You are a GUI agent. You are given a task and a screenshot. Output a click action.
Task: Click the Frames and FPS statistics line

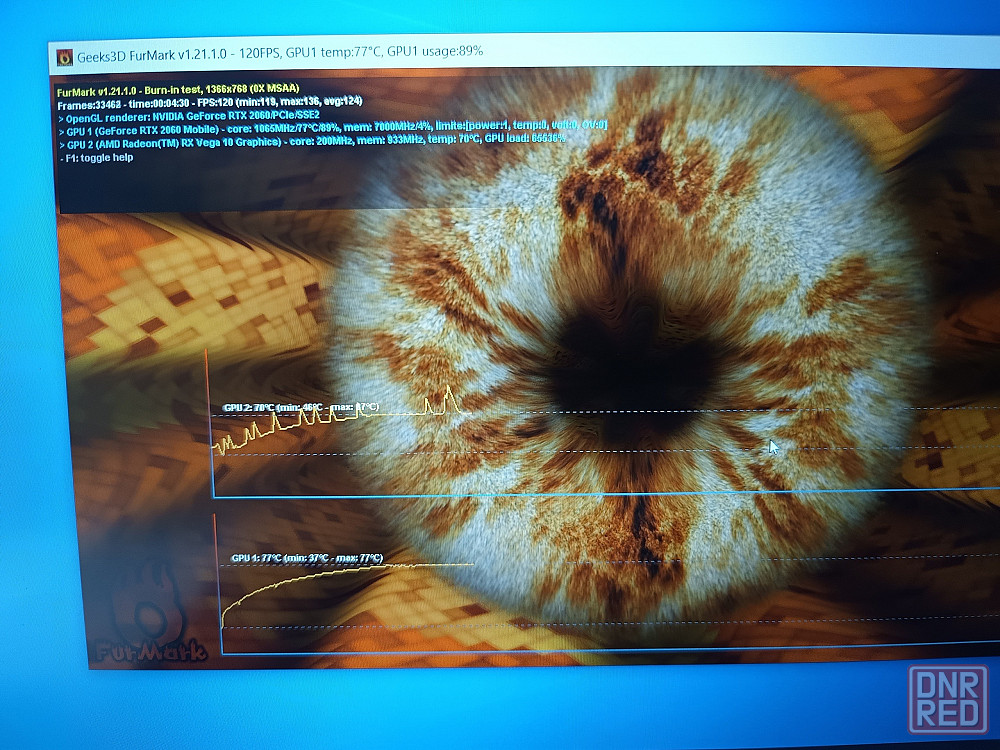(210, 102)
